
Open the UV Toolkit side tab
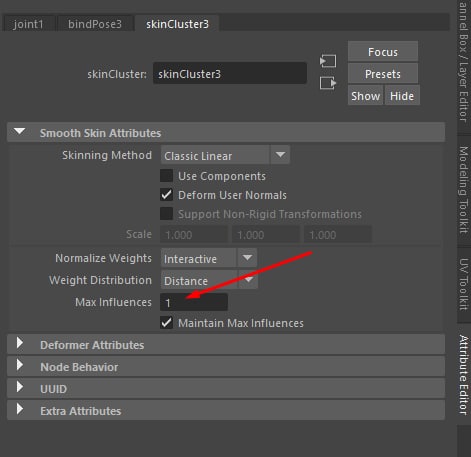tap(464, 284)
